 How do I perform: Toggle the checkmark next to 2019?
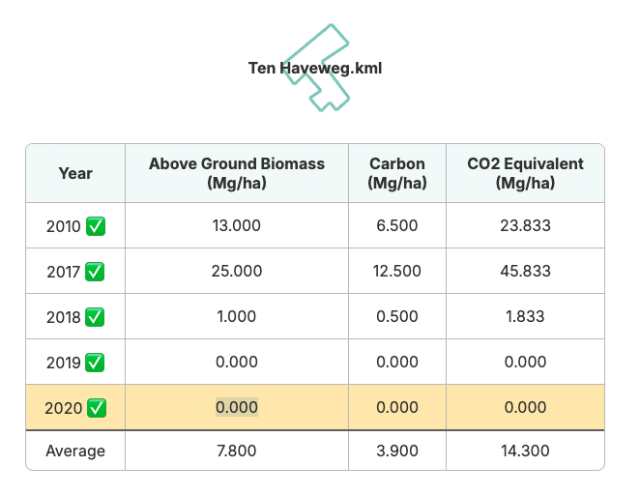95,363
